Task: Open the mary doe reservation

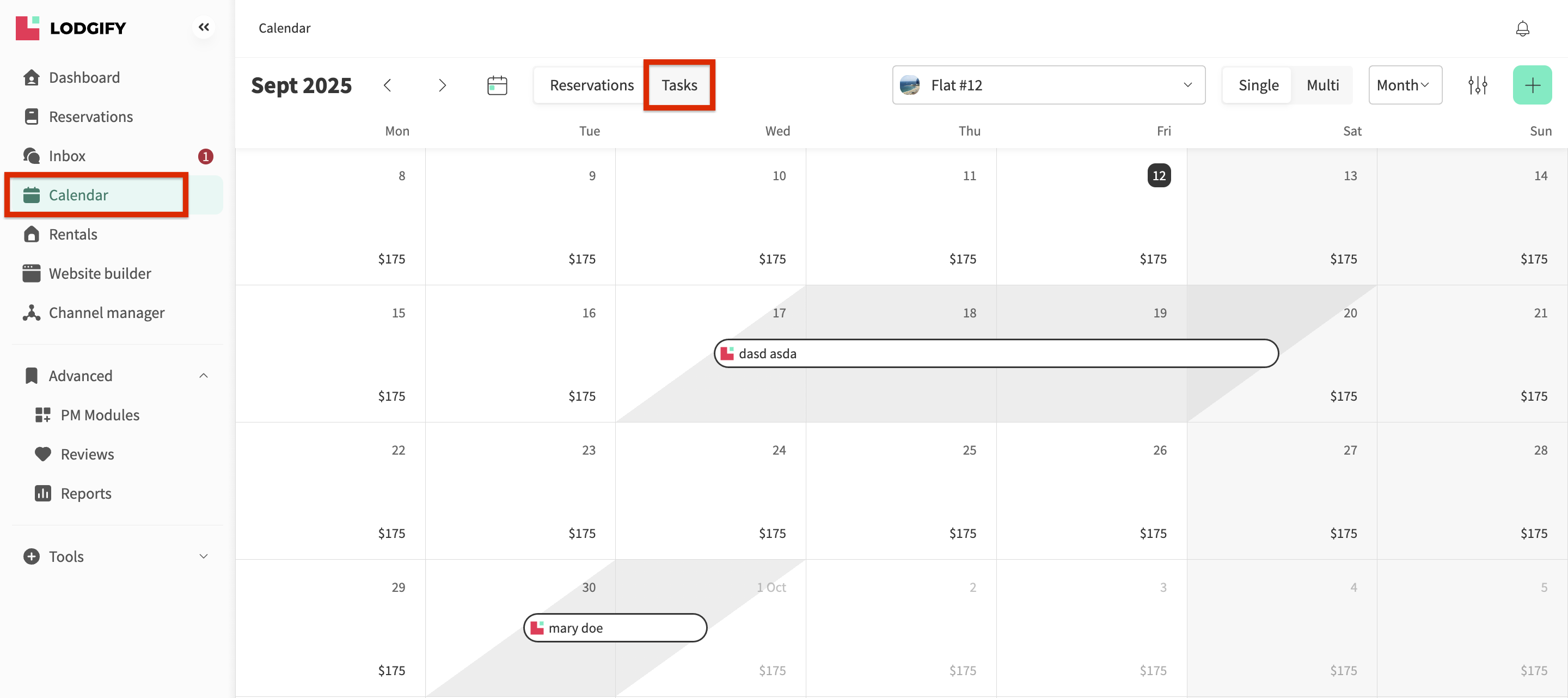Action: click(x=615, y=628)
